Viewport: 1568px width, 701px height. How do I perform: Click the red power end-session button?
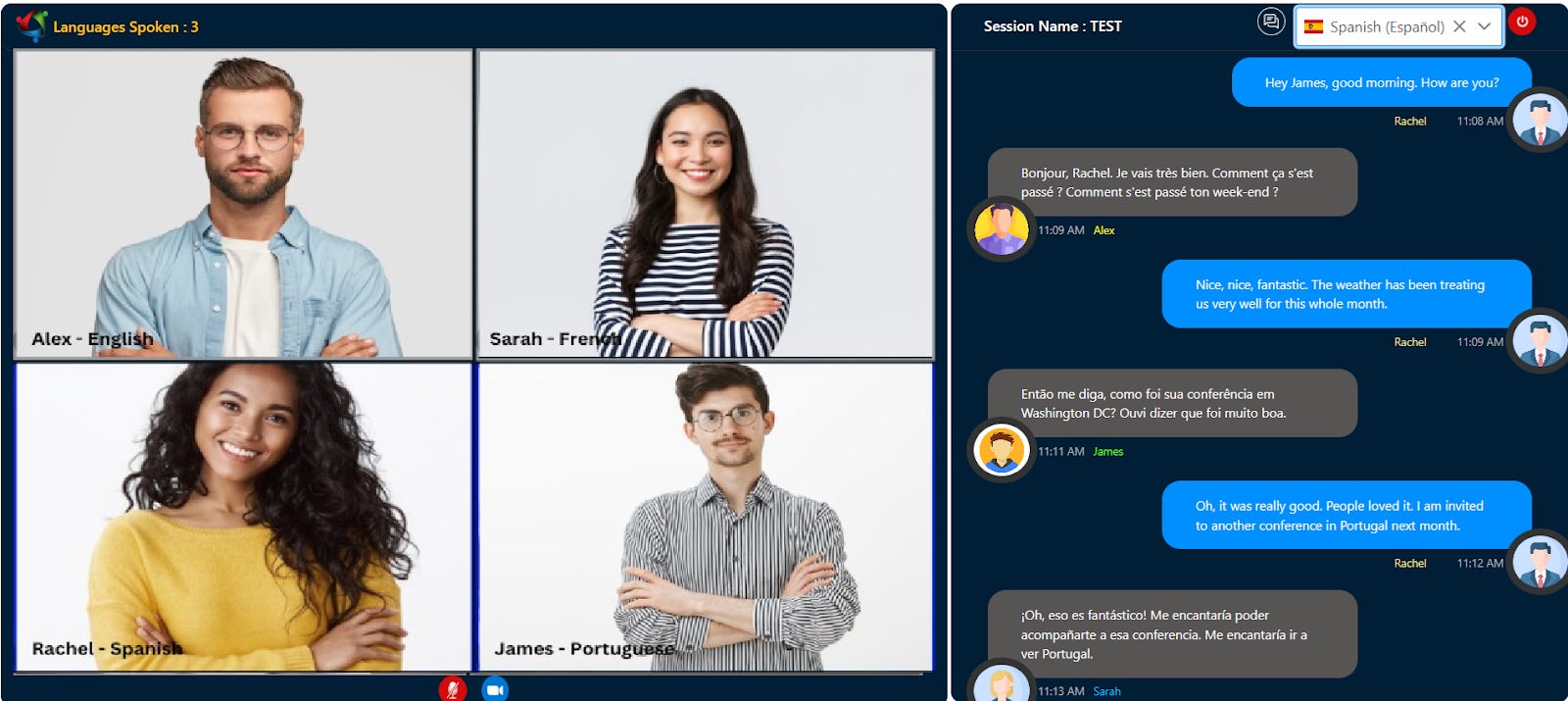(x=1522, y=22)
